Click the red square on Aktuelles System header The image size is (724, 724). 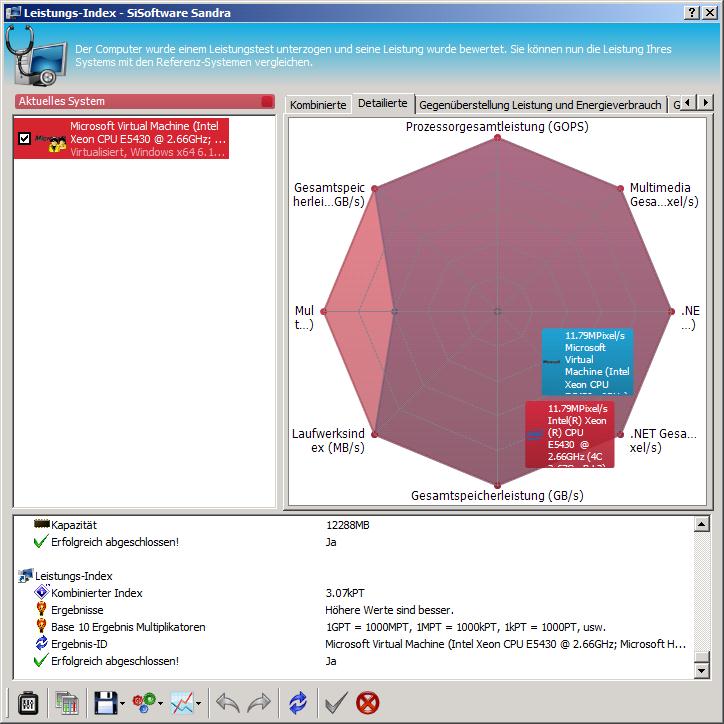point(266,101)
